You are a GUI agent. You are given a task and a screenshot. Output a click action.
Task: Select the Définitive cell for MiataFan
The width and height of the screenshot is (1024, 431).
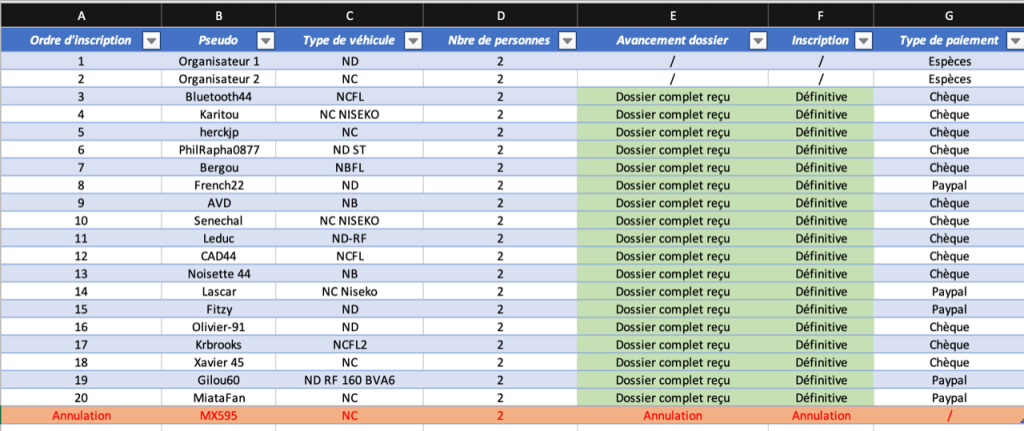pos(821,398)
